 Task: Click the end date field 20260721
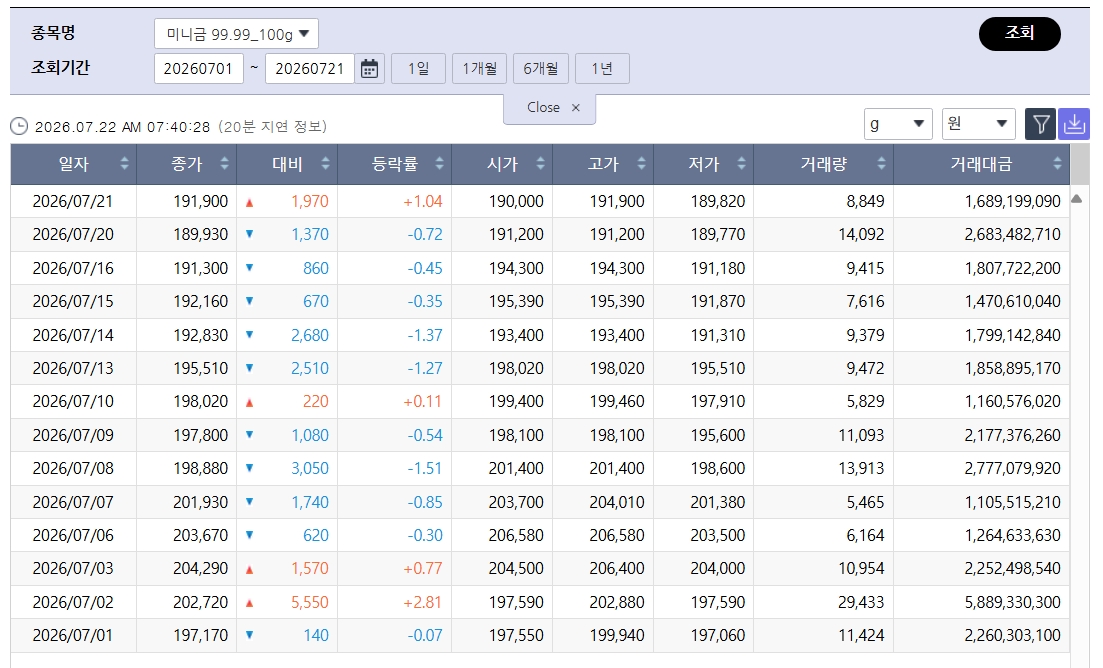pyautogui.click(x=310, y=69)
